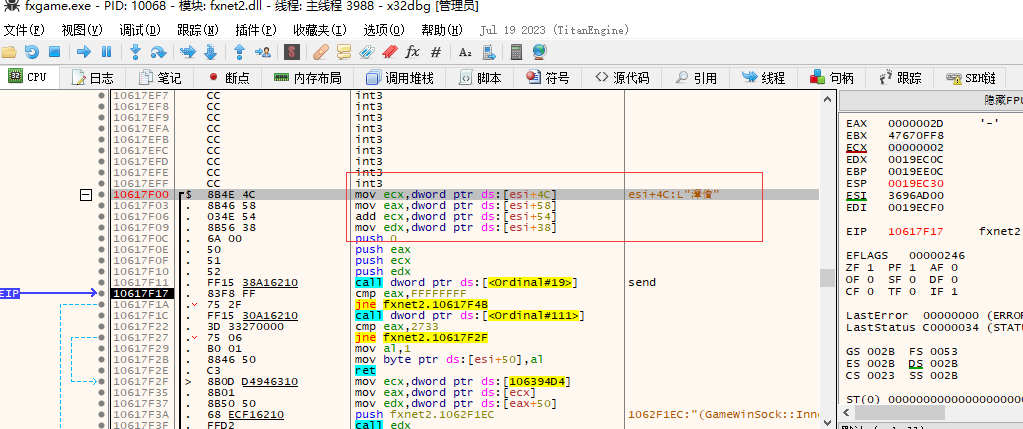
Task: Select the EFLAGS value 00000246
Action: pyautogui.click(x=937, y=256)
